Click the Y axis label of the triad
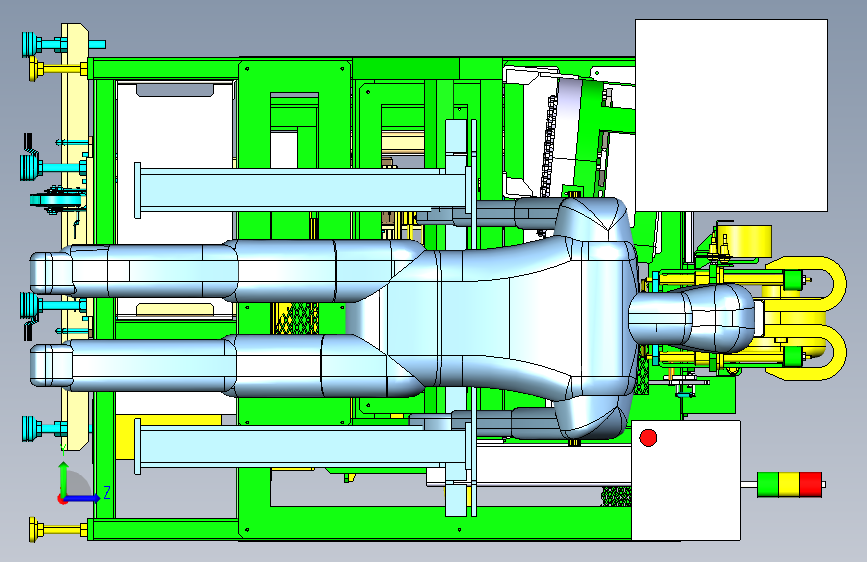This screenshot has width=867, height=562. (63, 449)
